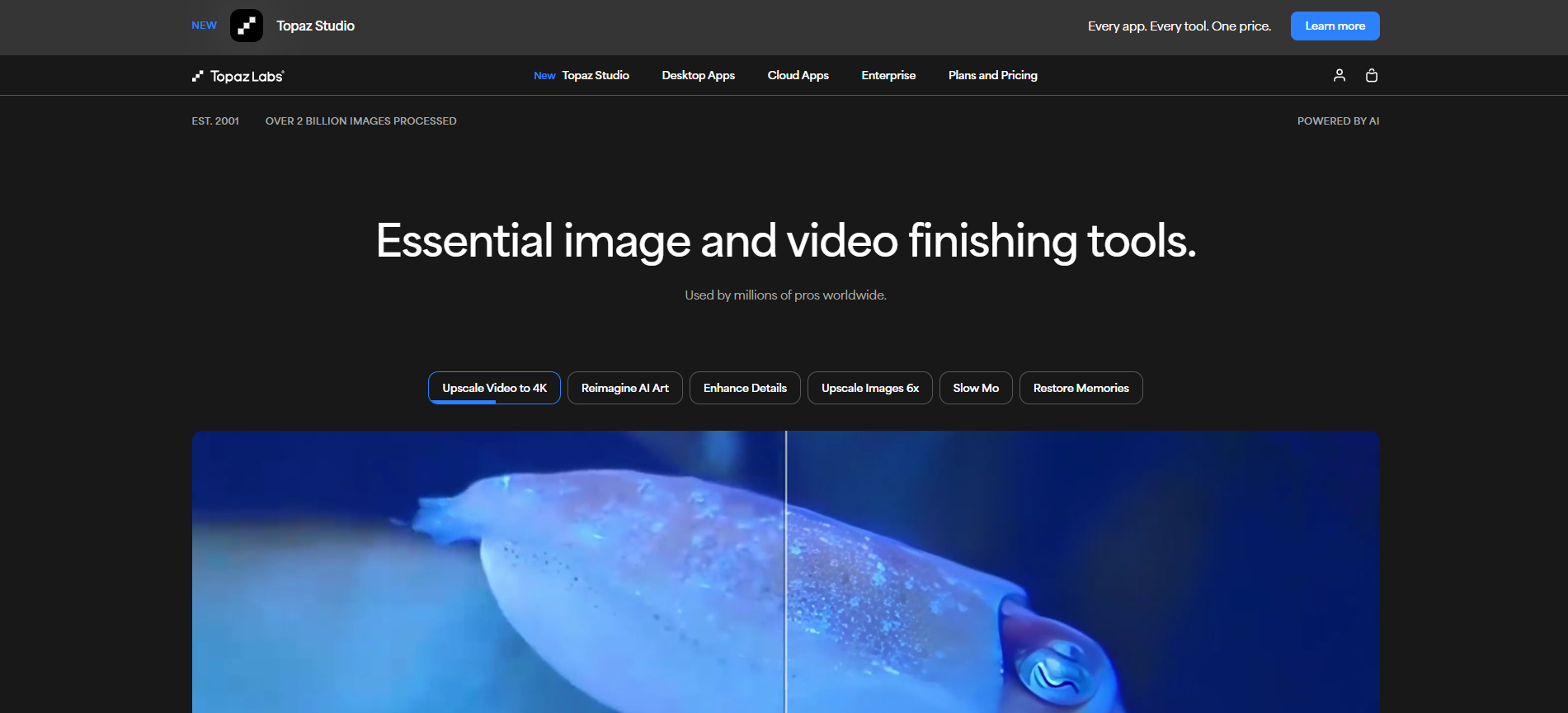Image resolution: width=1568 pixels, height=713 pixels.
Task: Open the shopping bag cart icon
Action: point(1371,75)
